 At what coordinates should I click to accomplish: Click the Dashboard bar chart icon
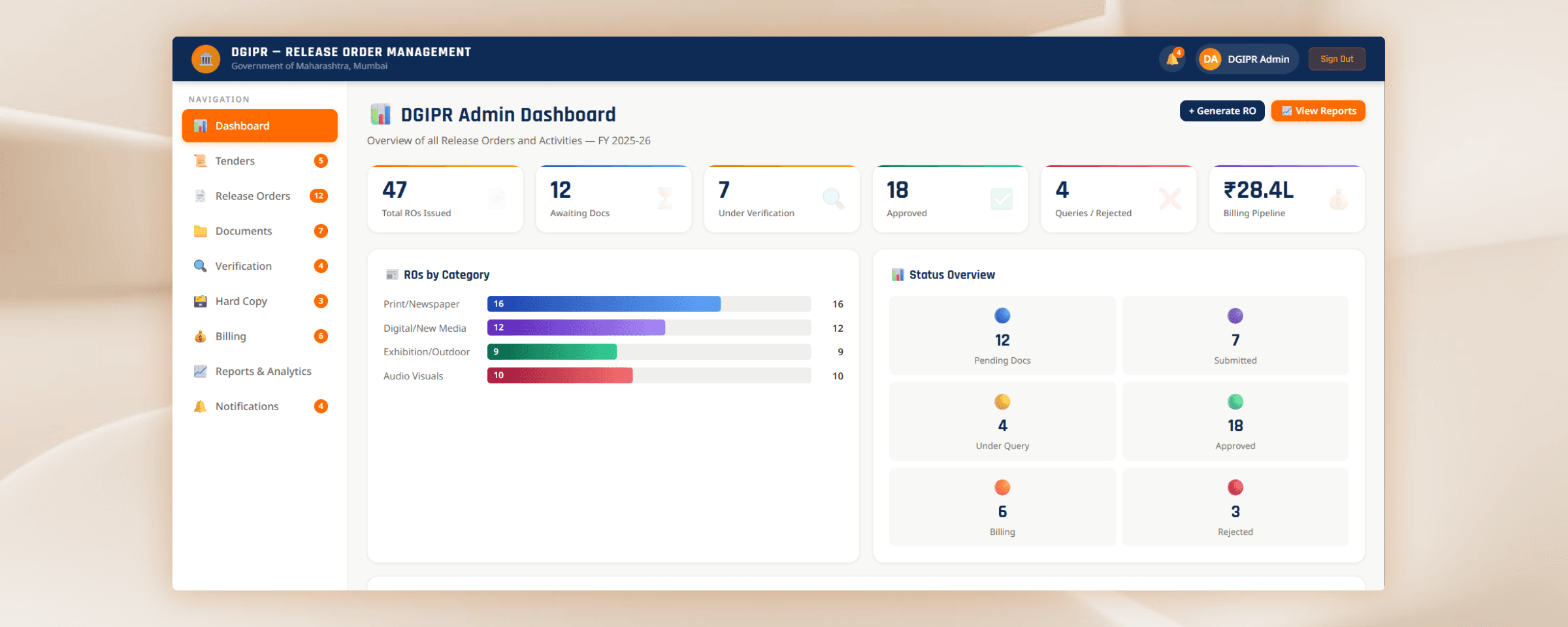click(201, 126)
